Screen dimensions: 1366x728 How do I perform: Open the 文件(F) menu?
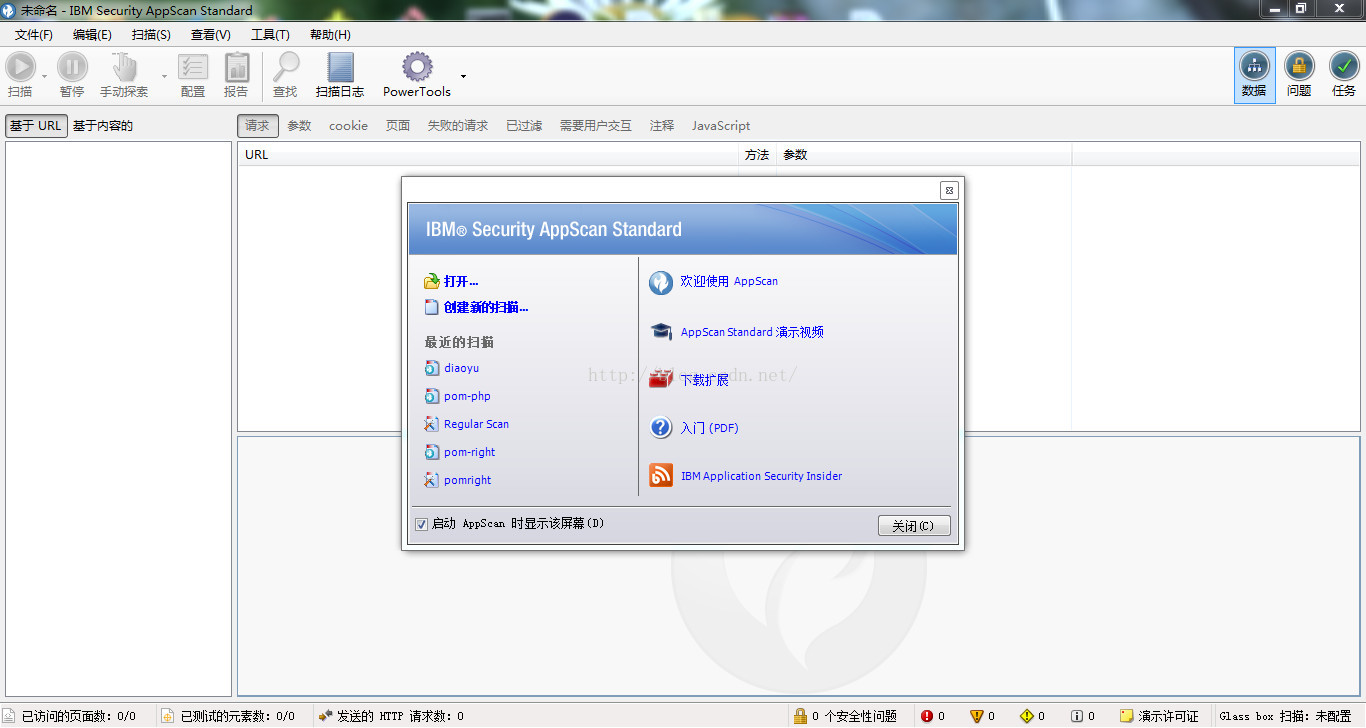coord(34,35)
